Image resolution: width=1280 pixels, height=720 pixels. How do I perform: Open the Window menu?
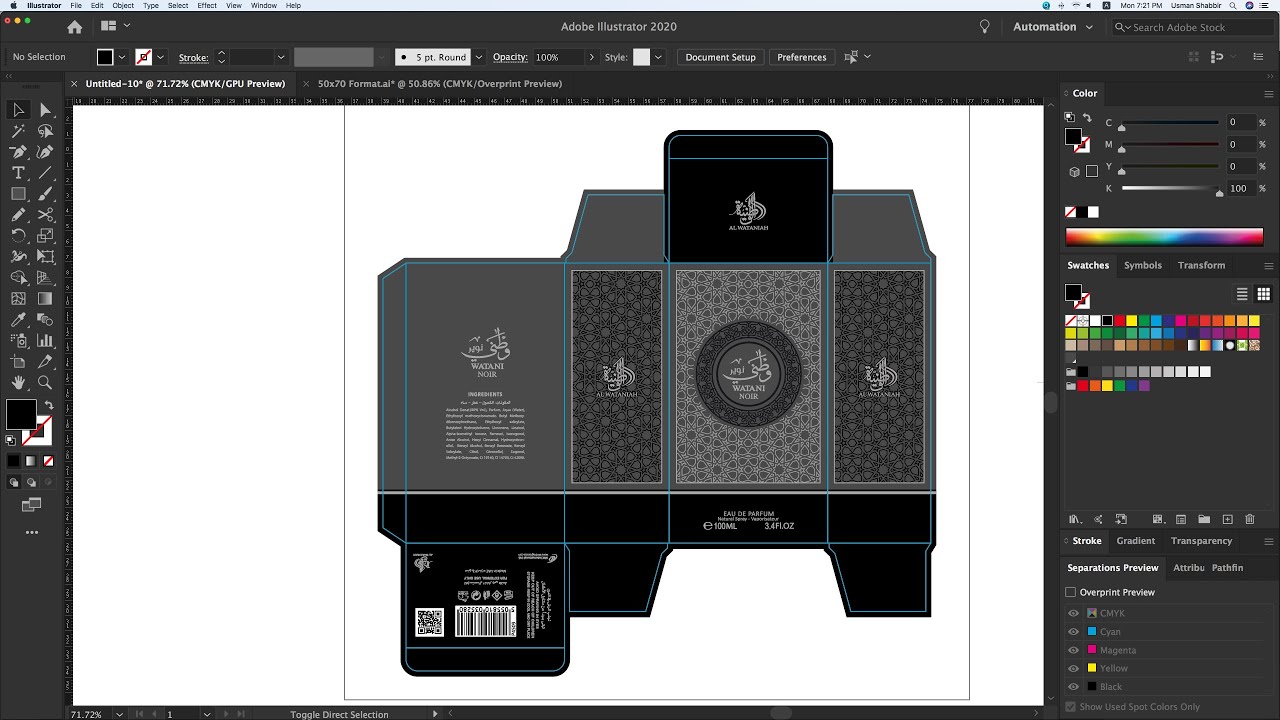click(264, 5)
